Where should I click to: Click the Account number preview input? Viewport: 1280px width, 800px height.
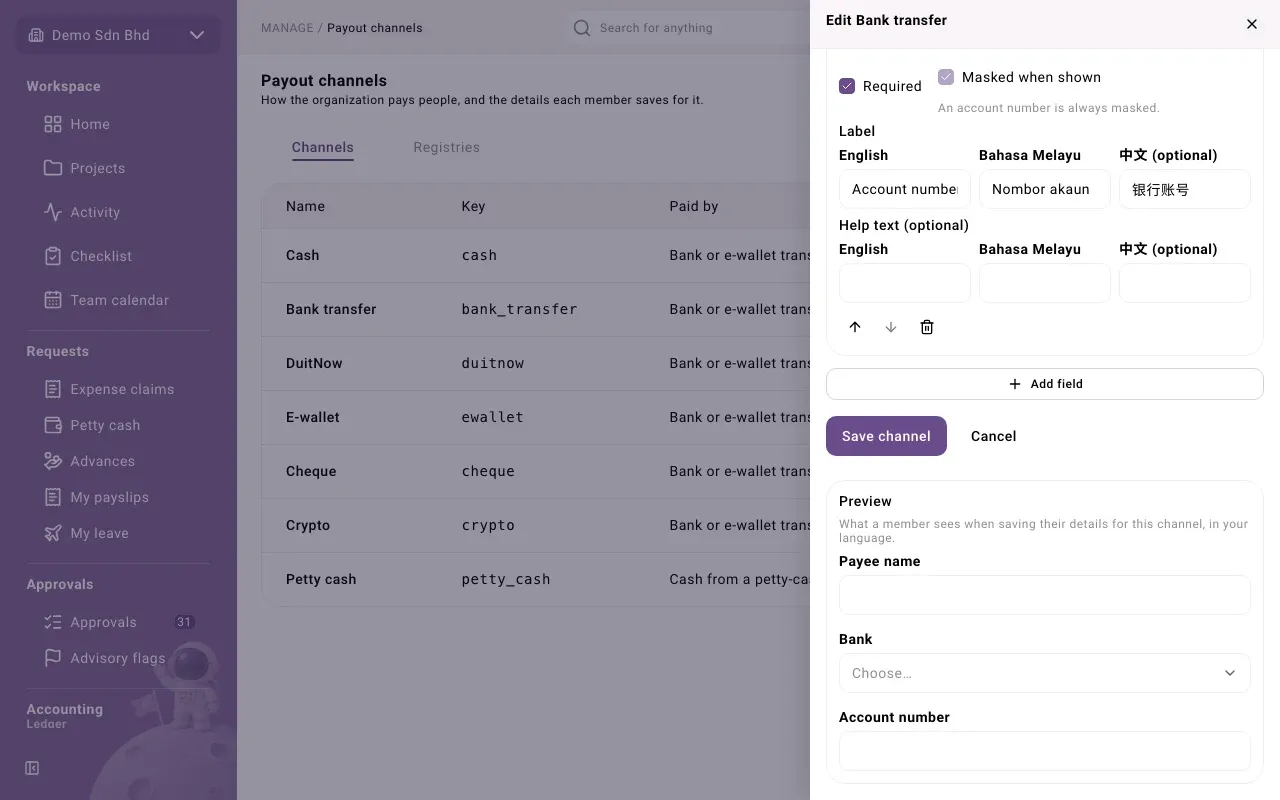tap(1045, 751)
